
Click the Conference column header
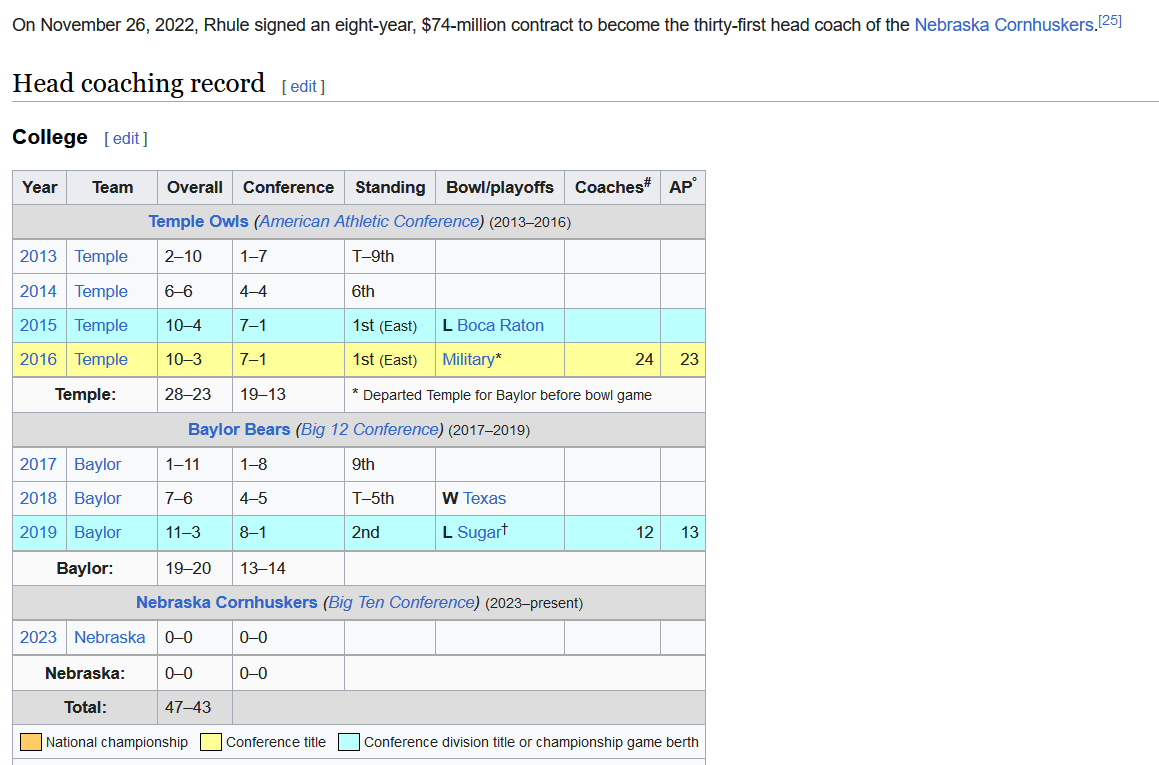coord(288,188)
